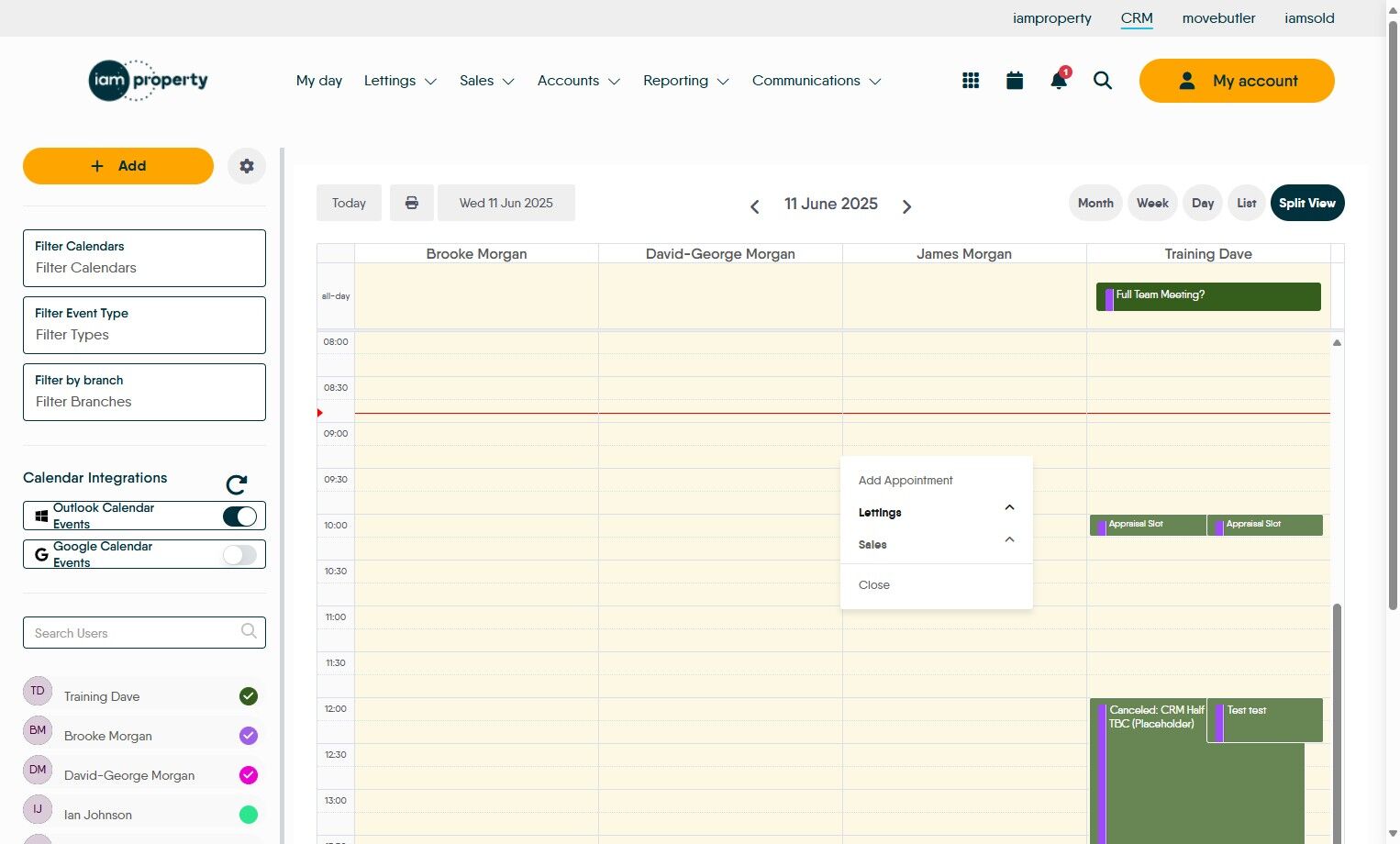The width and height of the screenshot is (1400, 844).
Task: Go to next day arrow
Action: tap(906, 206)
